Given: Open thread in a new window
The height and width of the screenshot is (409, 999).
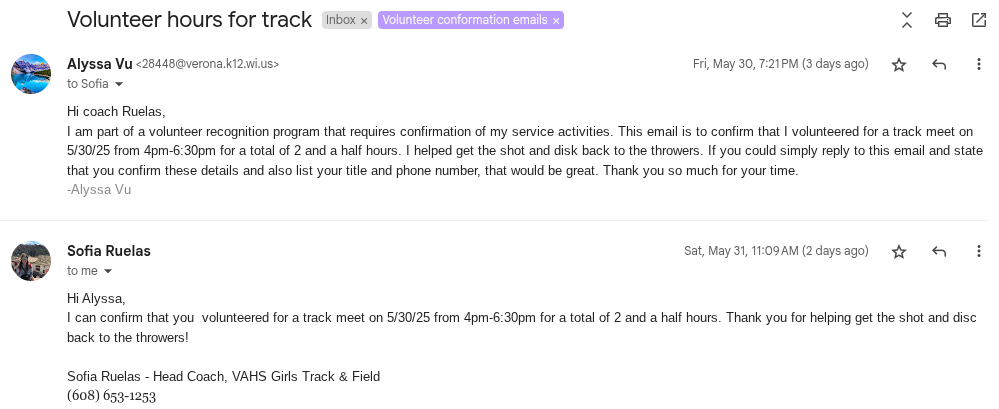Looking at the screenshot, I should click(978, 19).
